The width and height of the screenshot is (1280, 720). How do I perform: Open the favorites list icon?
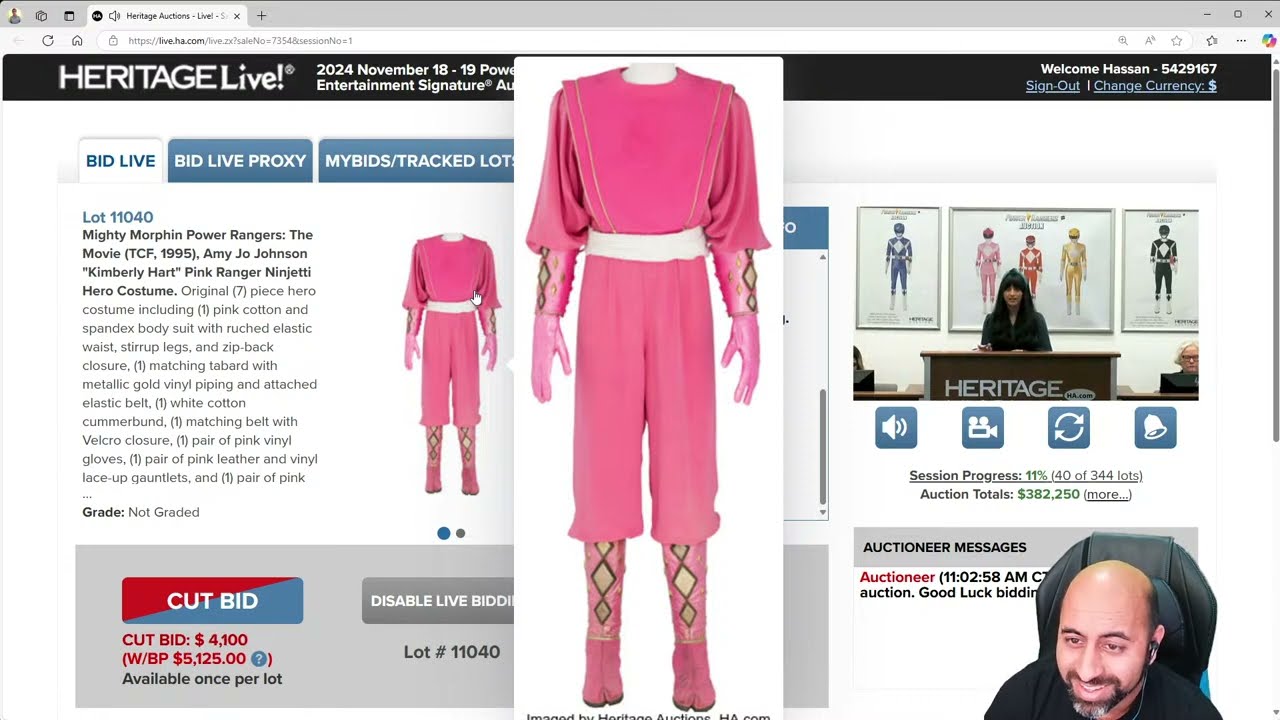pyautogui.click(x=1212, y=41)
